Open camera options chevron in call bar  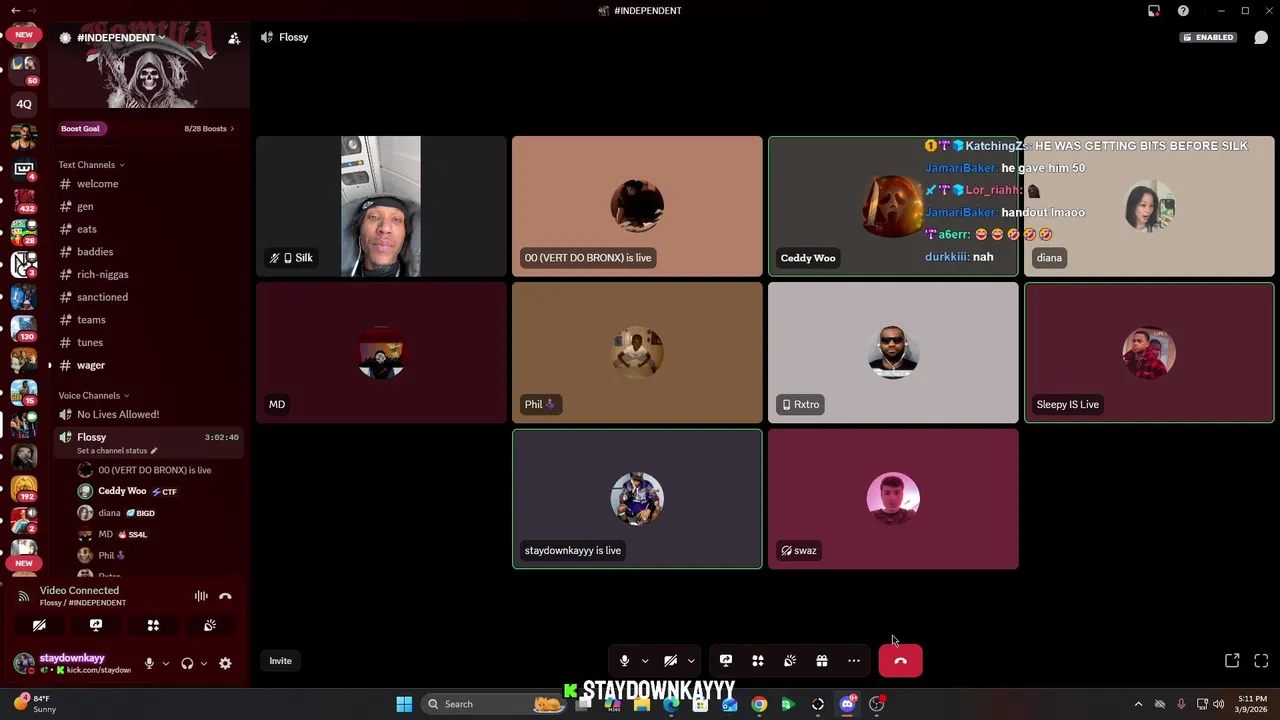(691, 661)
